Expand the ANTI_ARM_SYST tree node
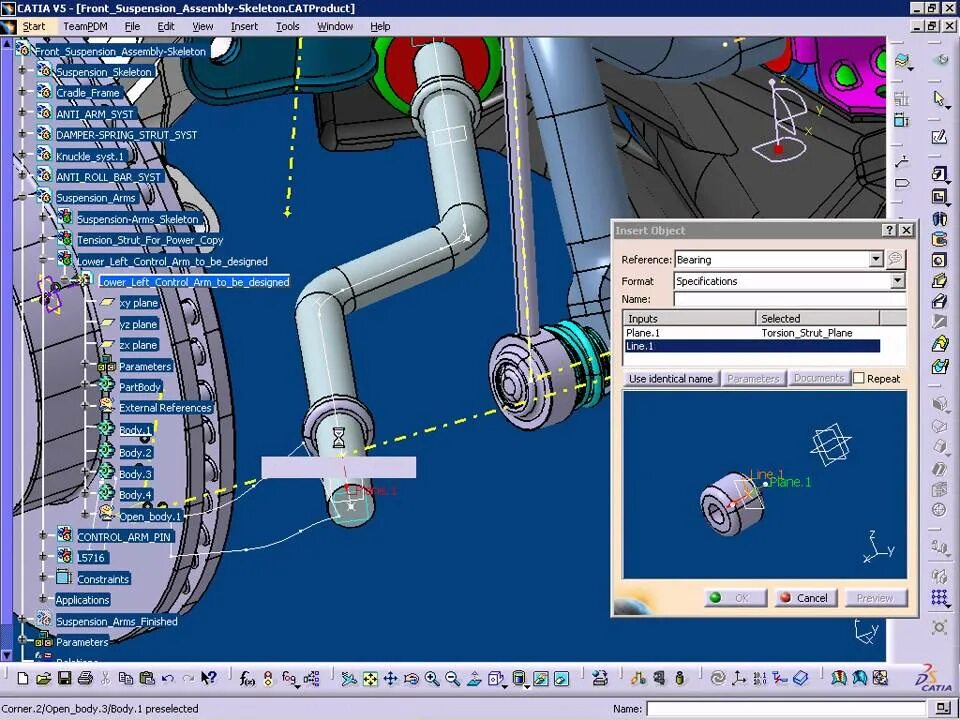This screenshot has height=720, width=960. click(x=23, y=114)
